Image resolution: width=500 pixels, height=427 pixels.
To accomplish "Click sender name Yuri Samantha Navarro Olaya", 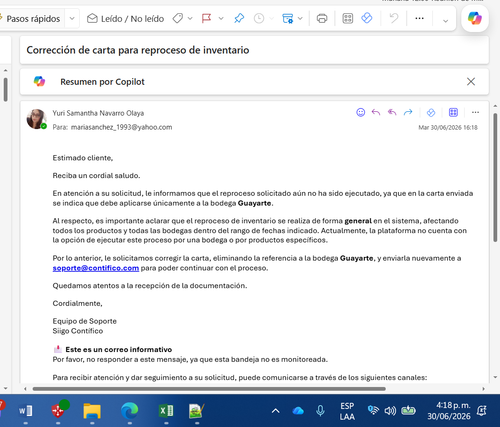I will tap(98, 113).
